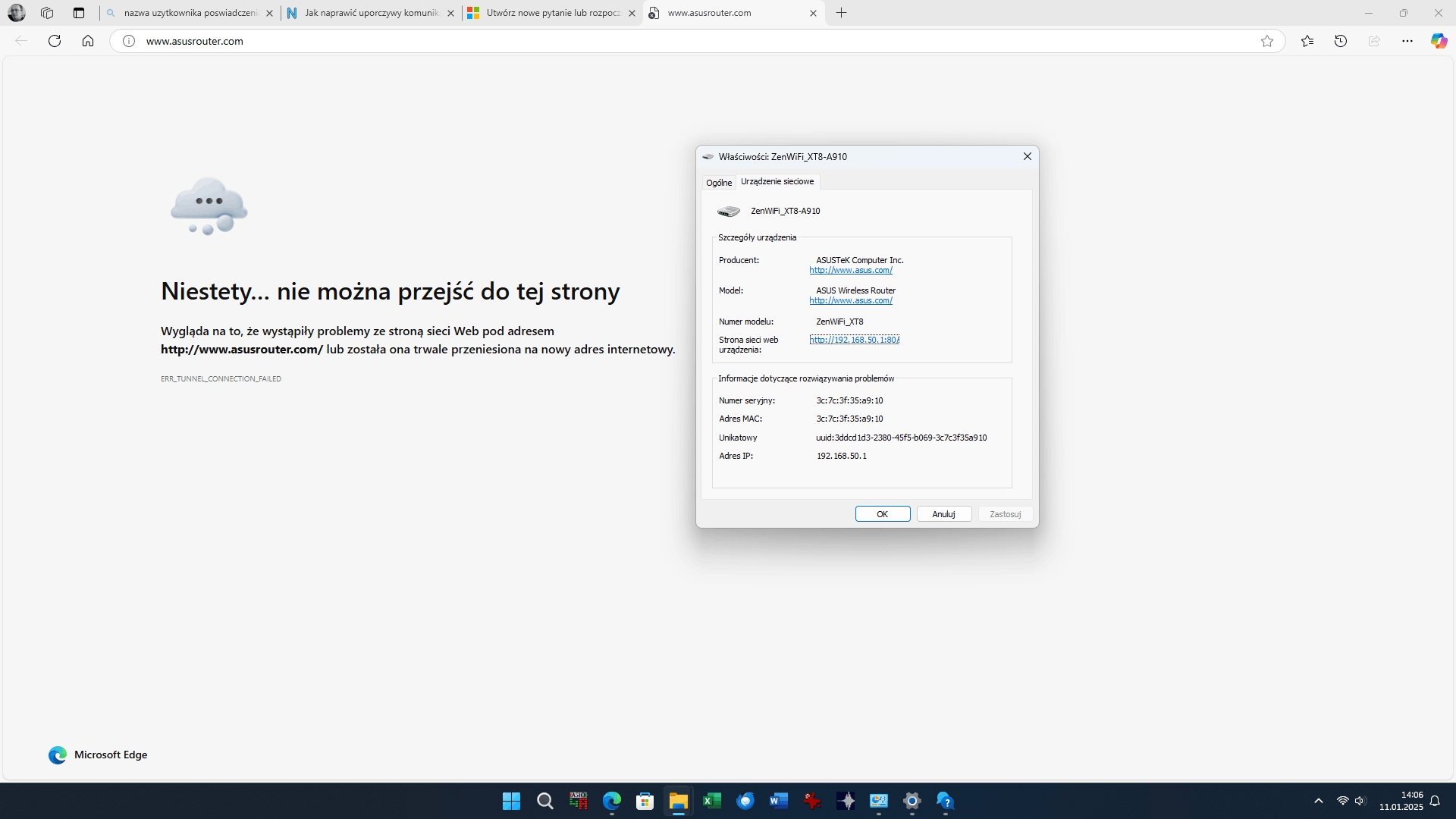This screenshot has width=1456, height=819.
Task: View site information icon in address bar
Action: (129, 41)
